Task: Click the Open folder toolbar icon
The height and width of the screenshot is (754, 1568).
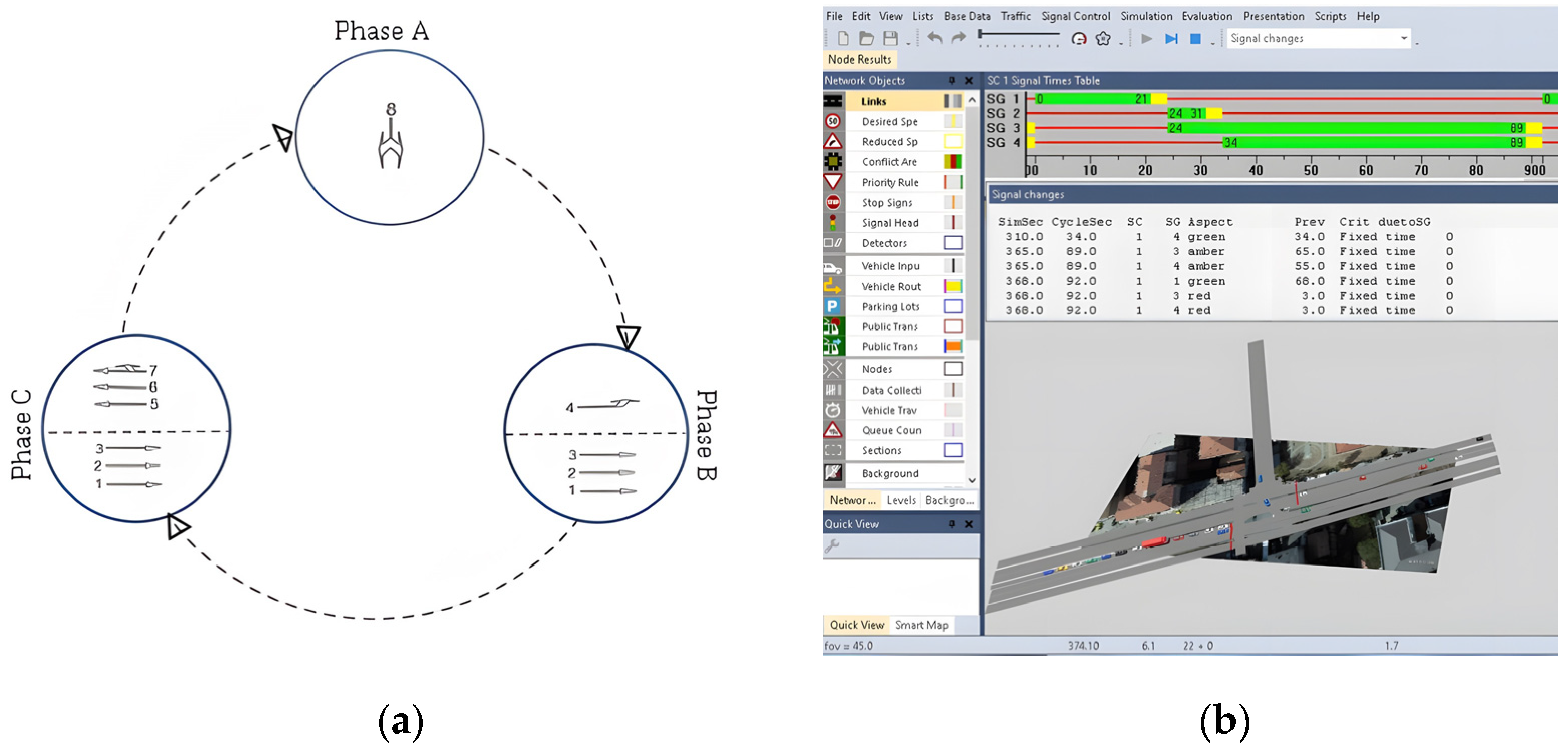Action: 866,38
